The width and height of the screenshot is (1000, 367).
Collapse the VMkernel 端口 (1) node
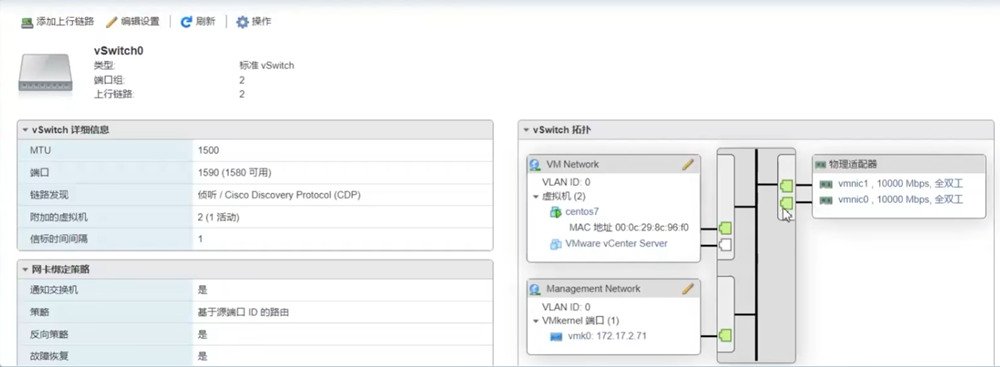536,321
